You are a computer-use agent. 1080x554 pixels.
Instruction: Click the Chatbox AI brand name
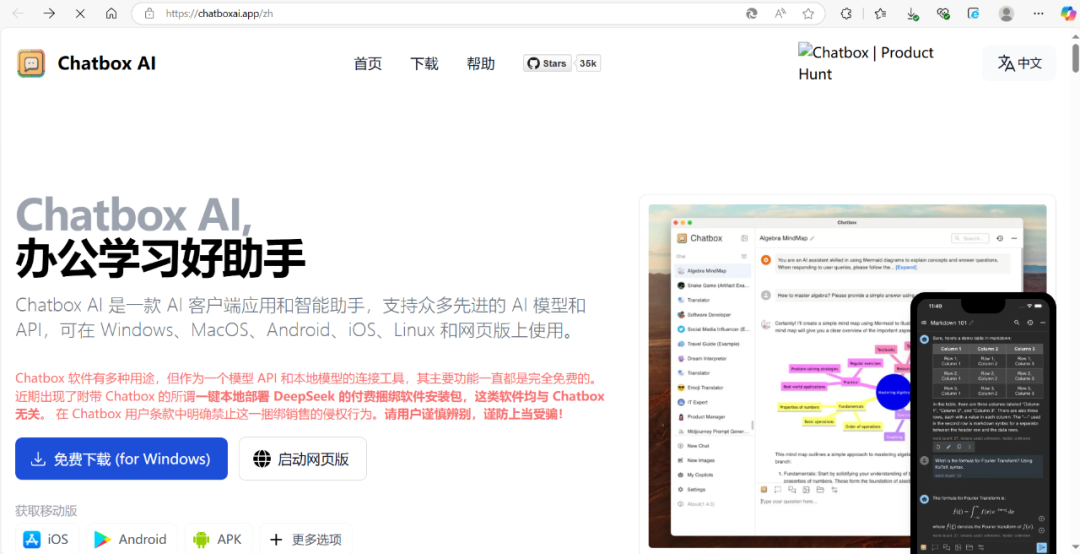pos(107,63)
